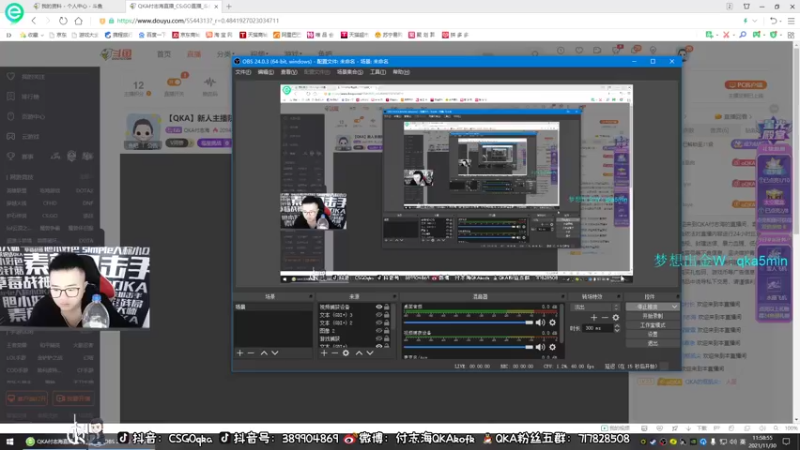Open 淘宝网 bookmark in bookmarks bar
800x450 pixels.
tap(219, 35)
